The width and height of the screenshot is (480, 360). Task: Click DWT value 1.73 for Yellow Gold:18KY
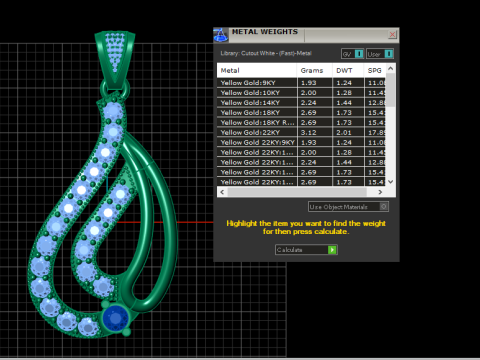click(x=344, y=113)
